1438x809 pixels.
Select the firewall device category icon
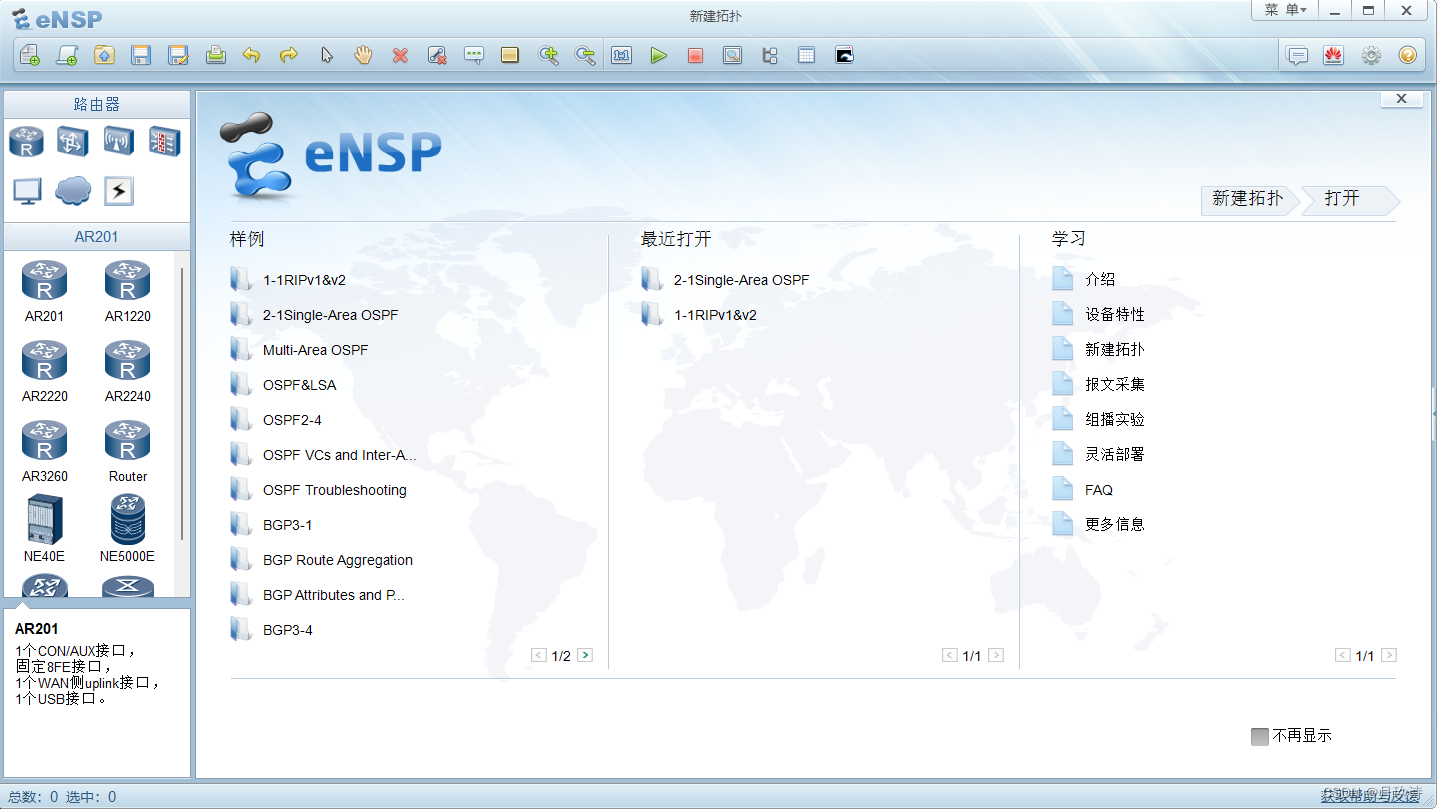click(x=165, y=141)
